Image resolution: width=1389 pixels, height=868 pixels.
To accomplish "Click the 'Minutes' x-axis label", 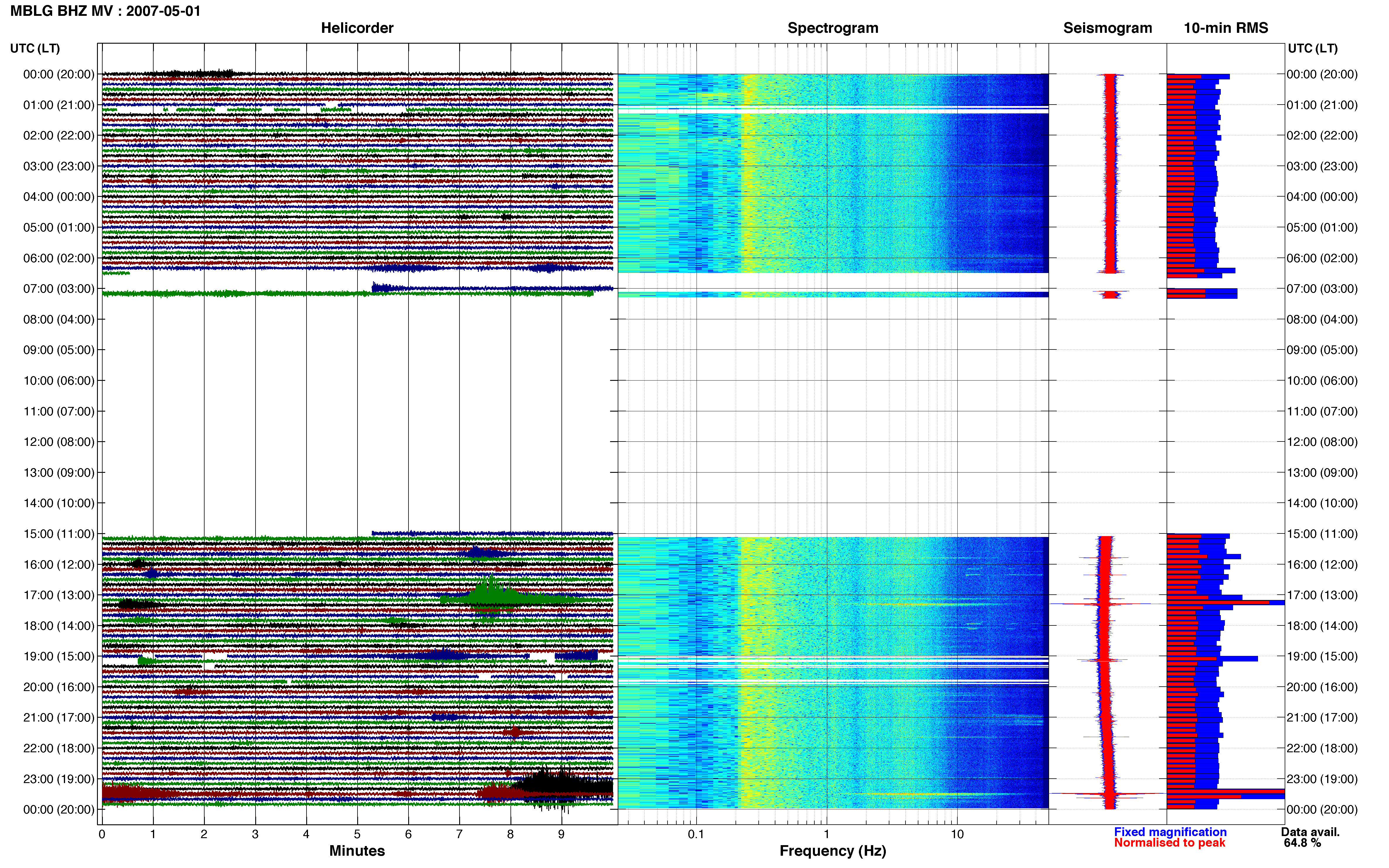I will pos(357,851).
